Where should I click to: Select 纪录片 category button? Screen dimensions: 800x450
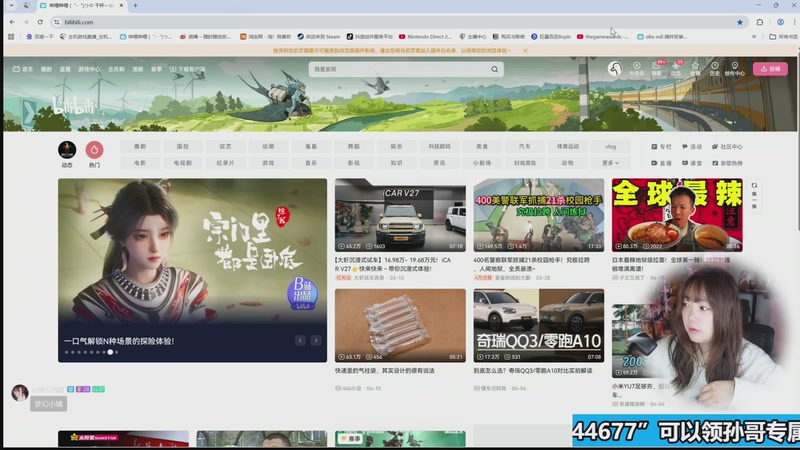226,163
